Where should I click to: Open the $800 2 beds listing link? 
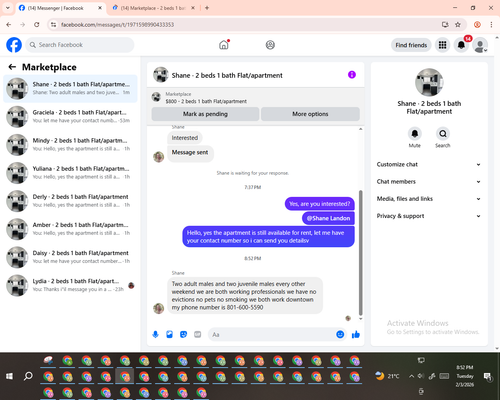(x=206, y=101)
